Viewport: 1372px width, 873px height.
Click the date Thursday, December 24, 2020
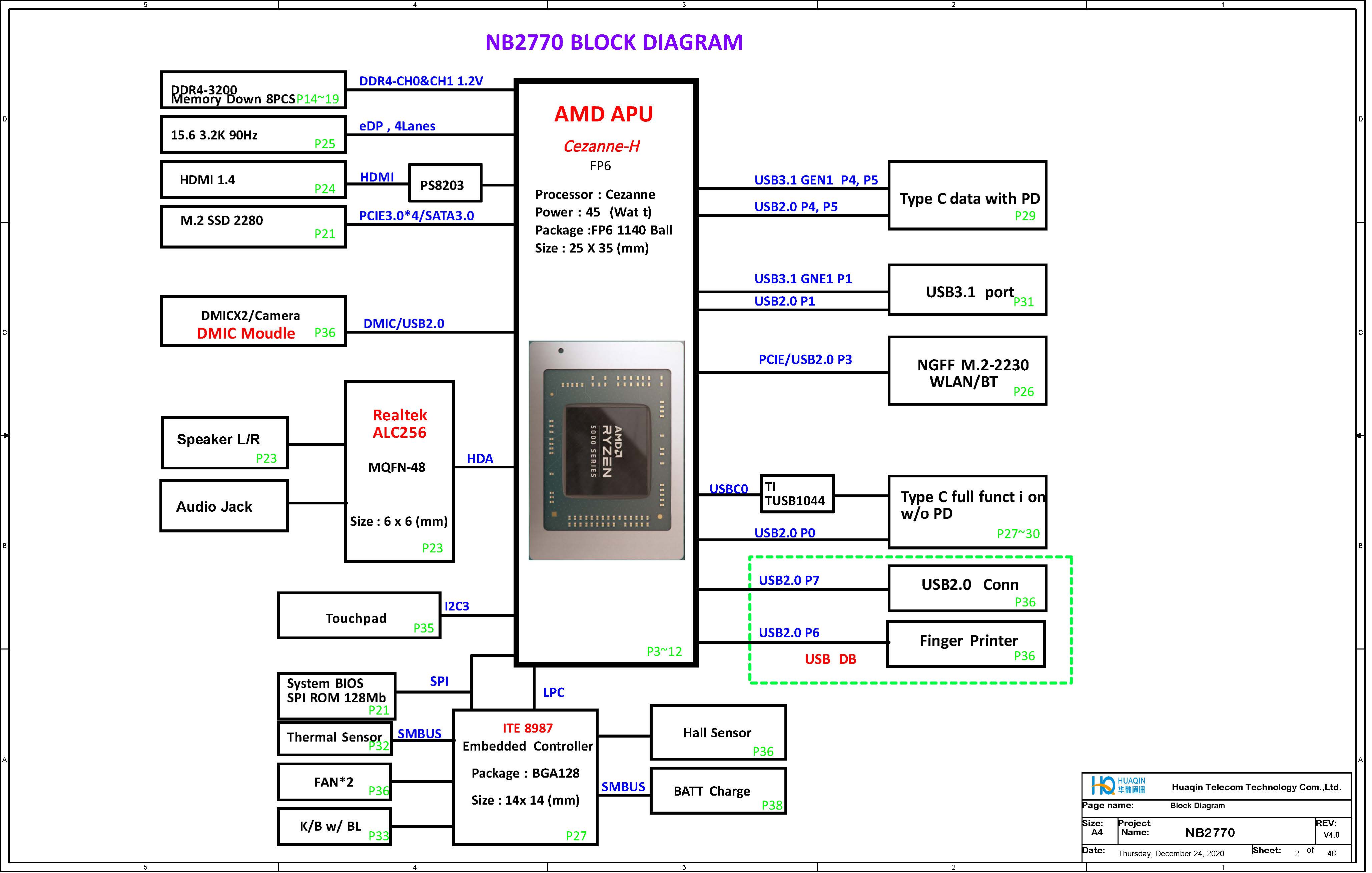click(1170, 853)
